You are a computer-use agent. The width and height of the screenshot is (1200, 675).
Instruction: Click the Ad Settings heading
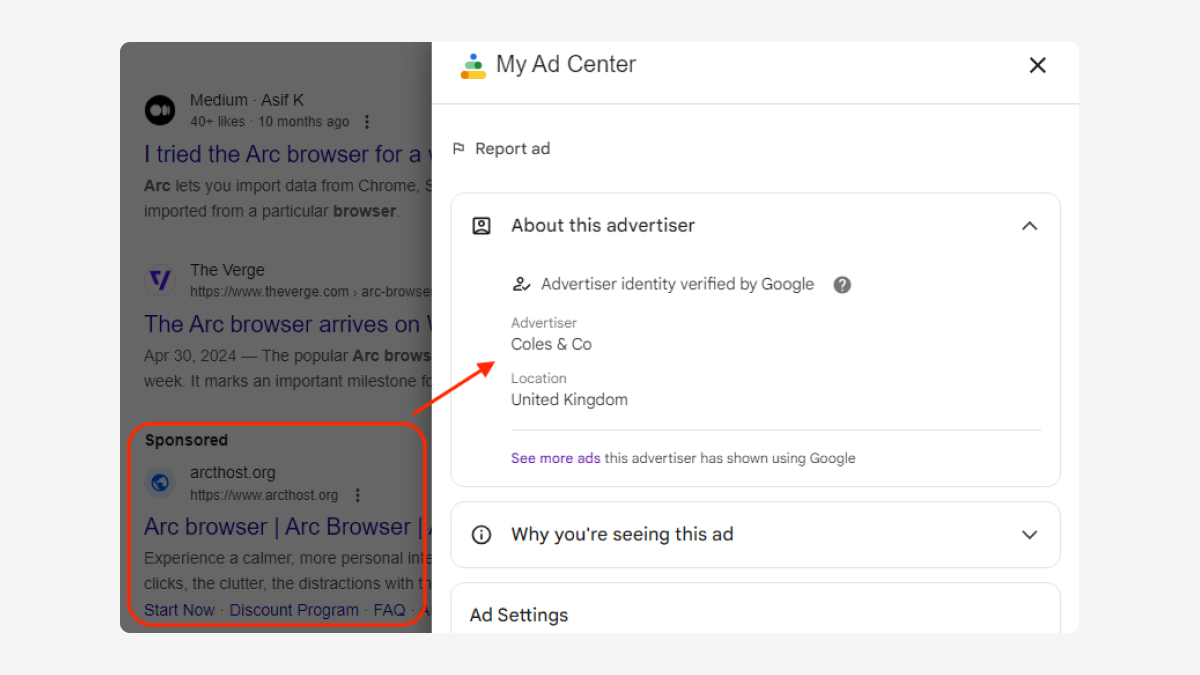519,615
